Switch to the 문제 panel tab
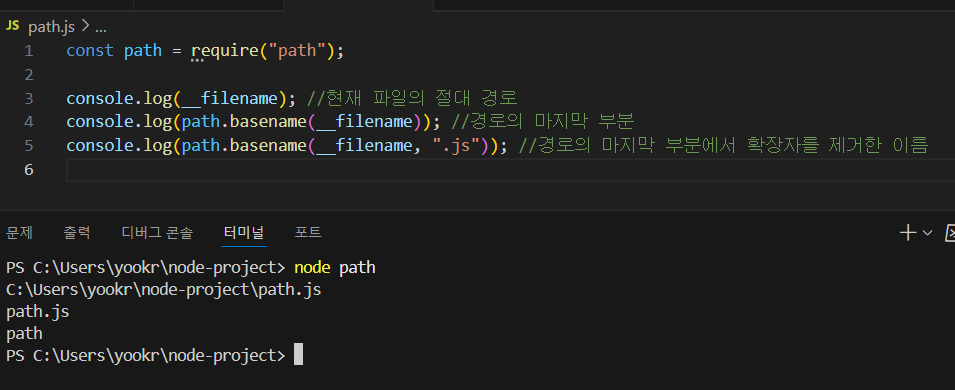Screen dimensions: 955x390 coord(19,232)
